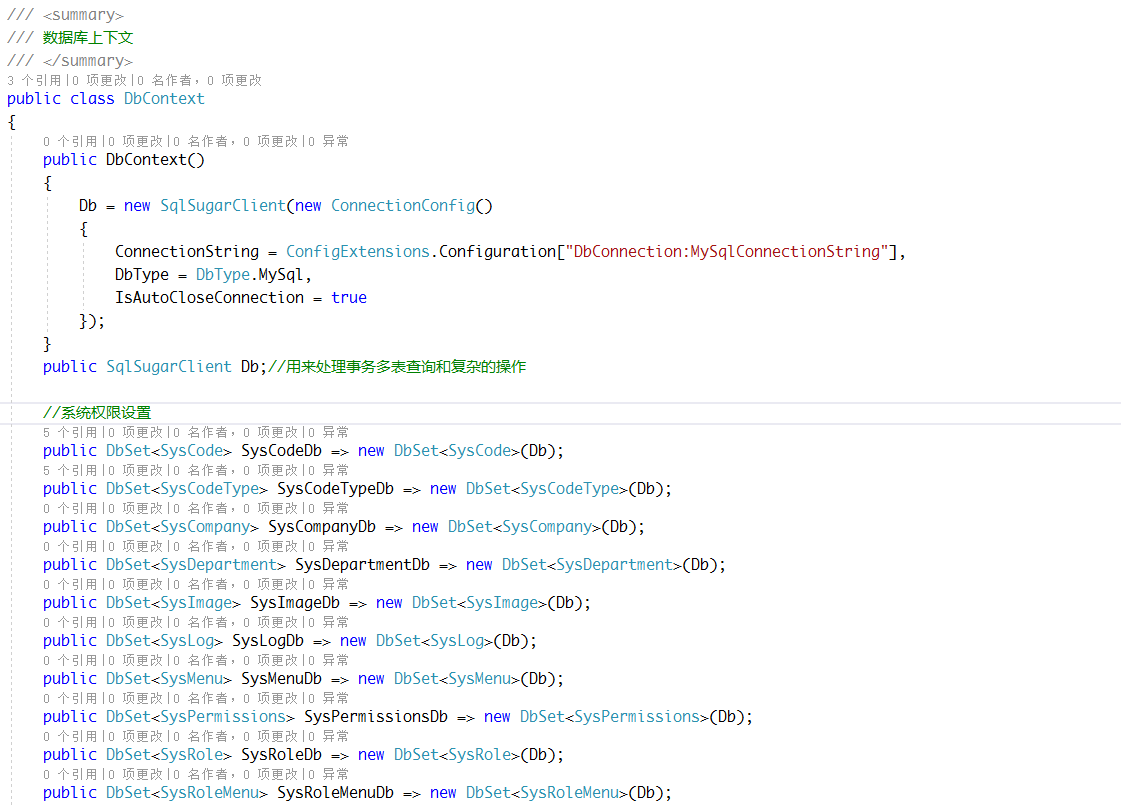This screenshot has height=808, width=1121.
Task: Click DbSet<SysDepartment> return type on the SysDepartmentDb line
Action: click(196, 565)
